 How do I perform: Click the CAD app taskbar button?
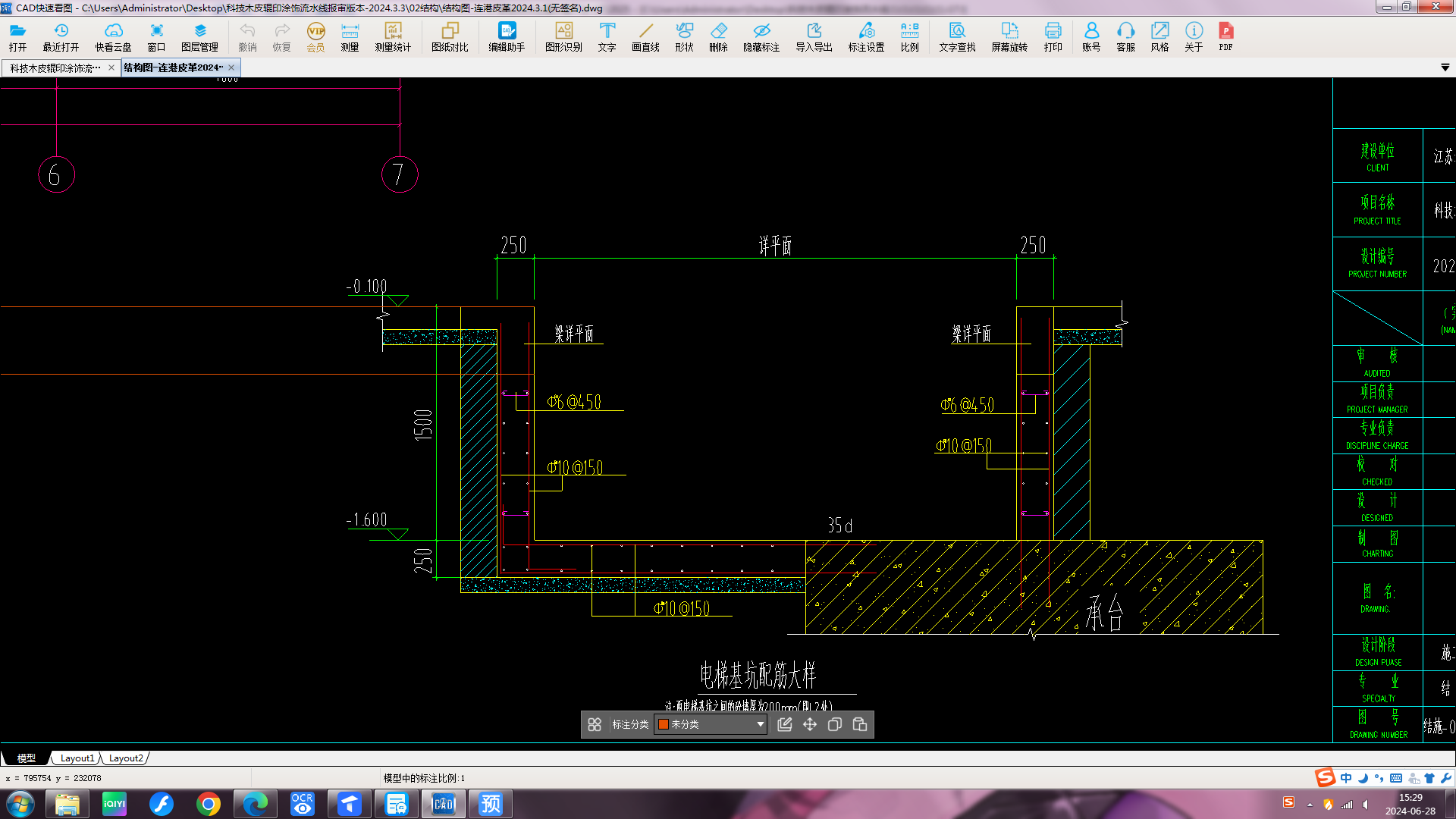point(444,804)
